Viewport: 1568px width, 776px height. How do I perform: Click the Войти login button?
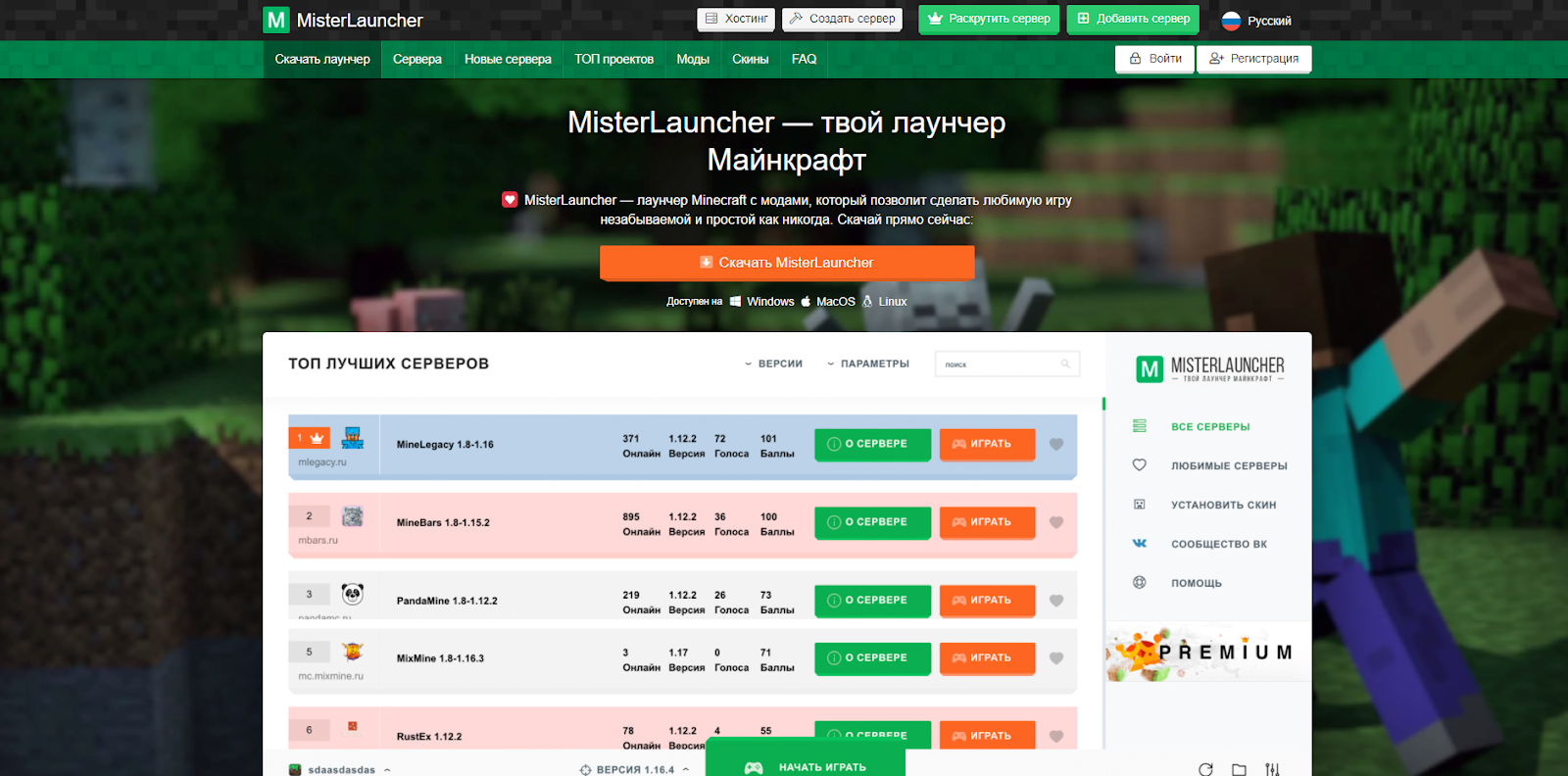point(1154,59)
